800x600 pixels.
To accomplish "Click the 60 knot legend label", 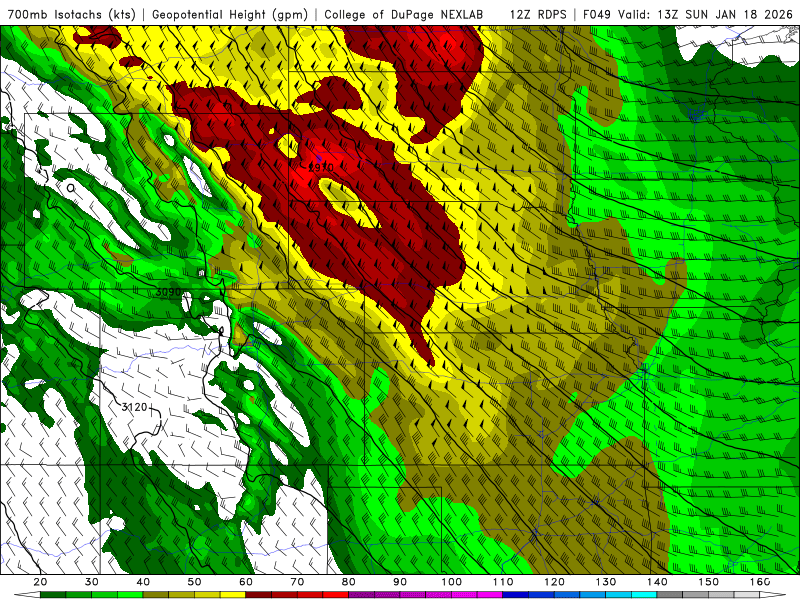I will (246, 582).
